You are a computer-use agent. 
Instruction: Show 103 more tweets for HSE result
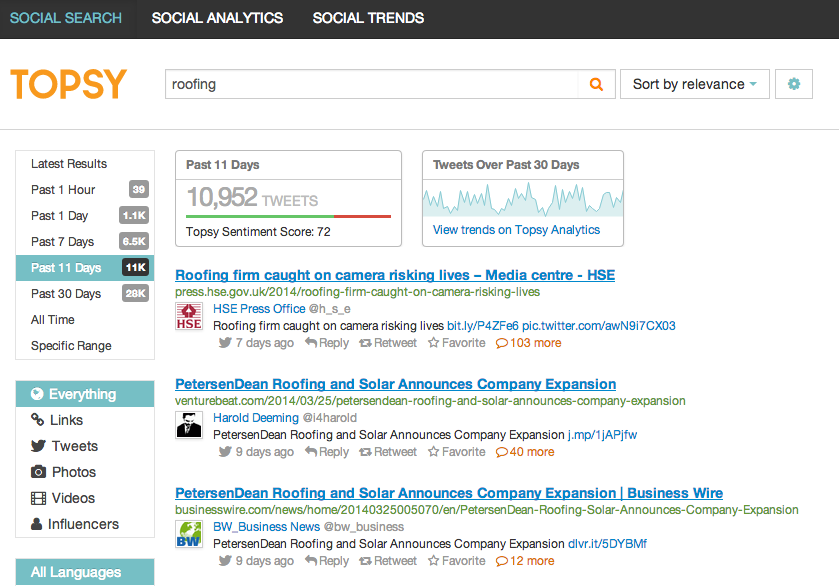[x=529, y=343]
